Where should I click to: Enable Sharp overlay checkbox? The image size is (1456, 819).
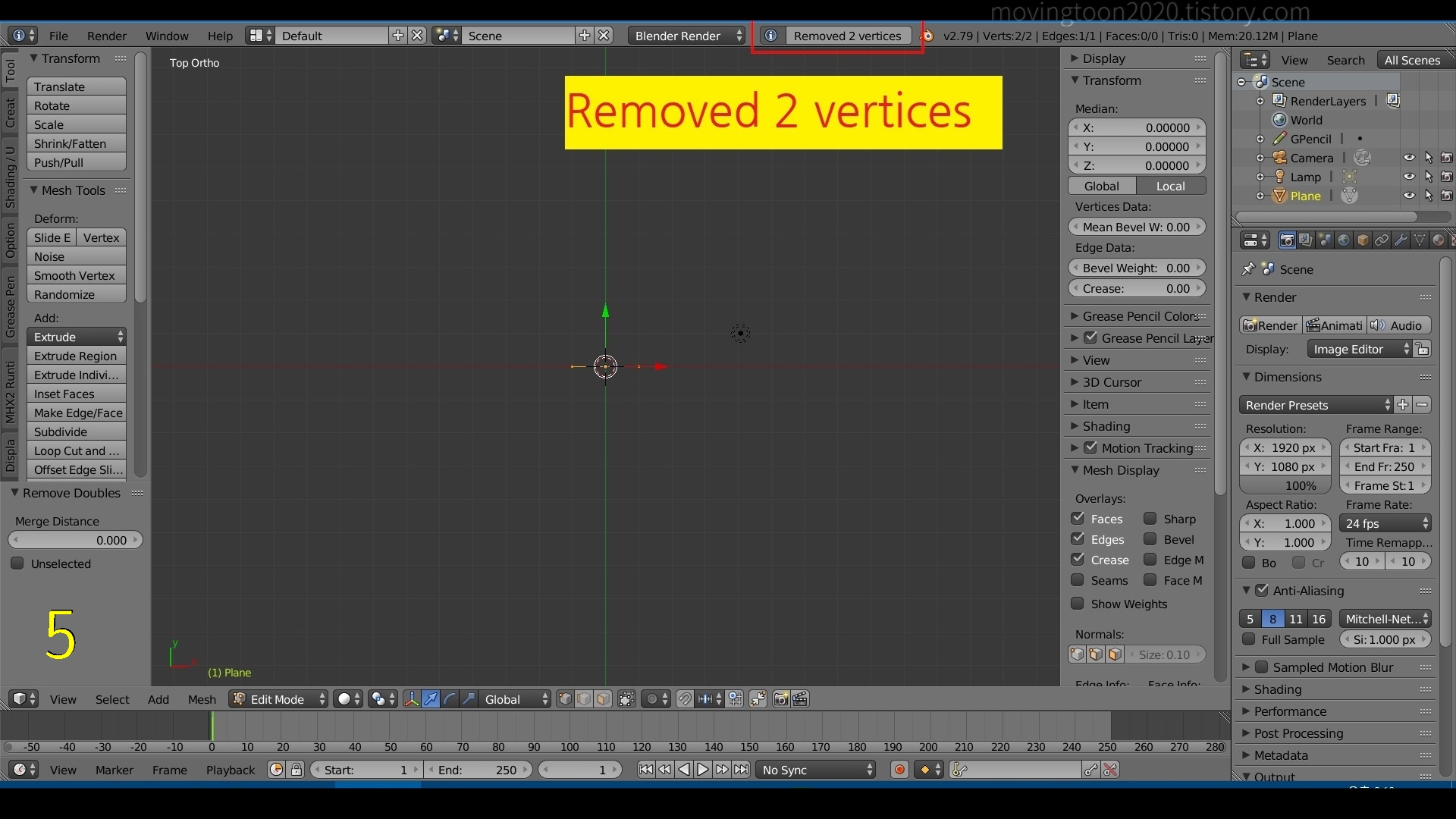[1150, 519]
